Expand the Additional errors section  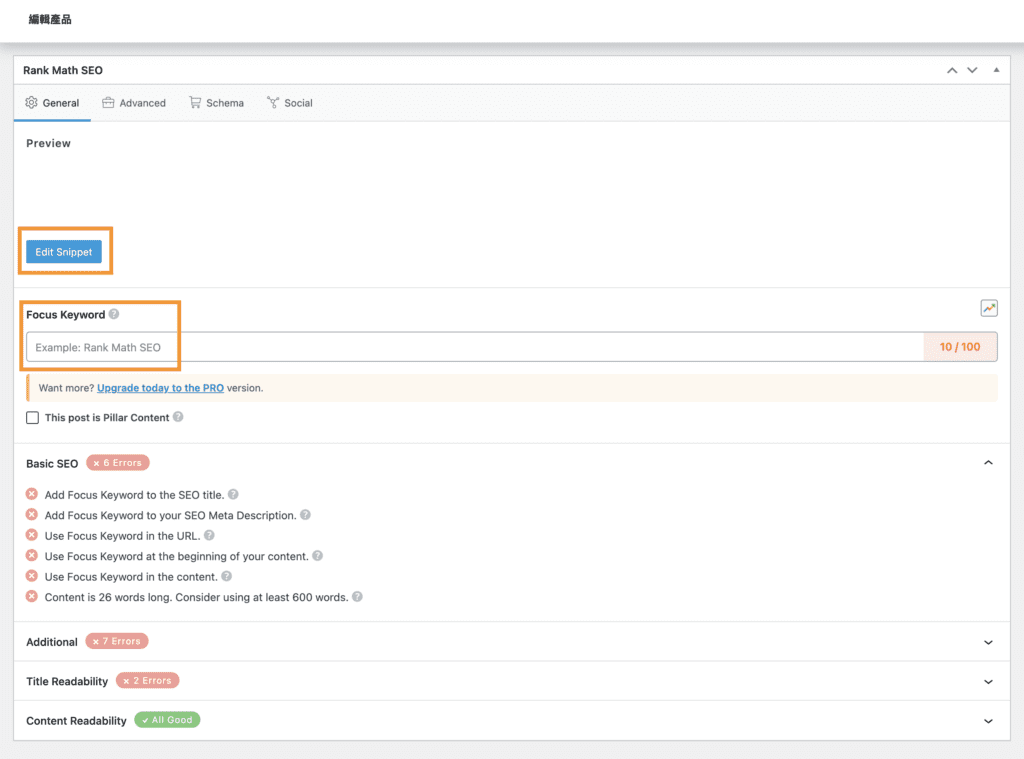tap(988, 642)
